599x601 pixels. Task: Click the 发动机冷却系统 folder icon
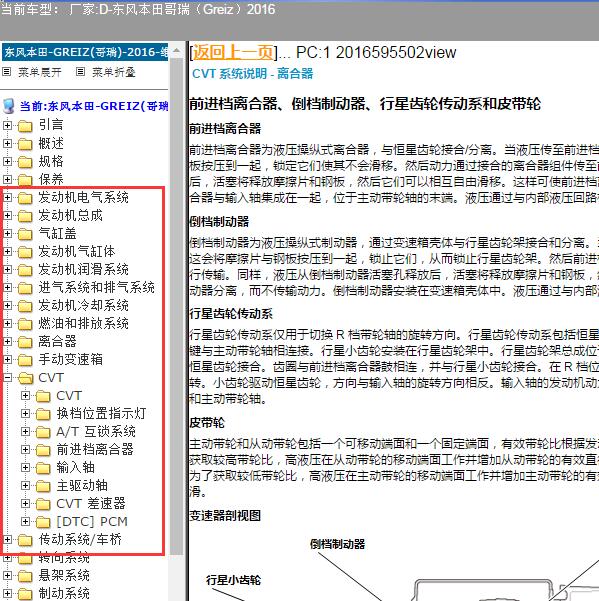tap(25, 306)
